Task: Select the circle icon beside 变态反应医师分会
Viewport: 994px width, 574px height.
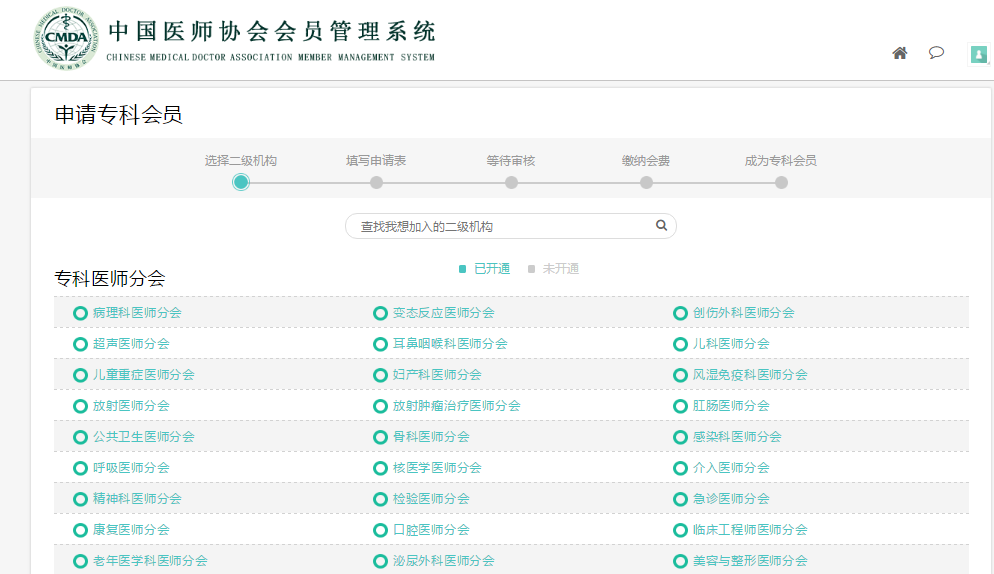Action: [x=380, y=313]
